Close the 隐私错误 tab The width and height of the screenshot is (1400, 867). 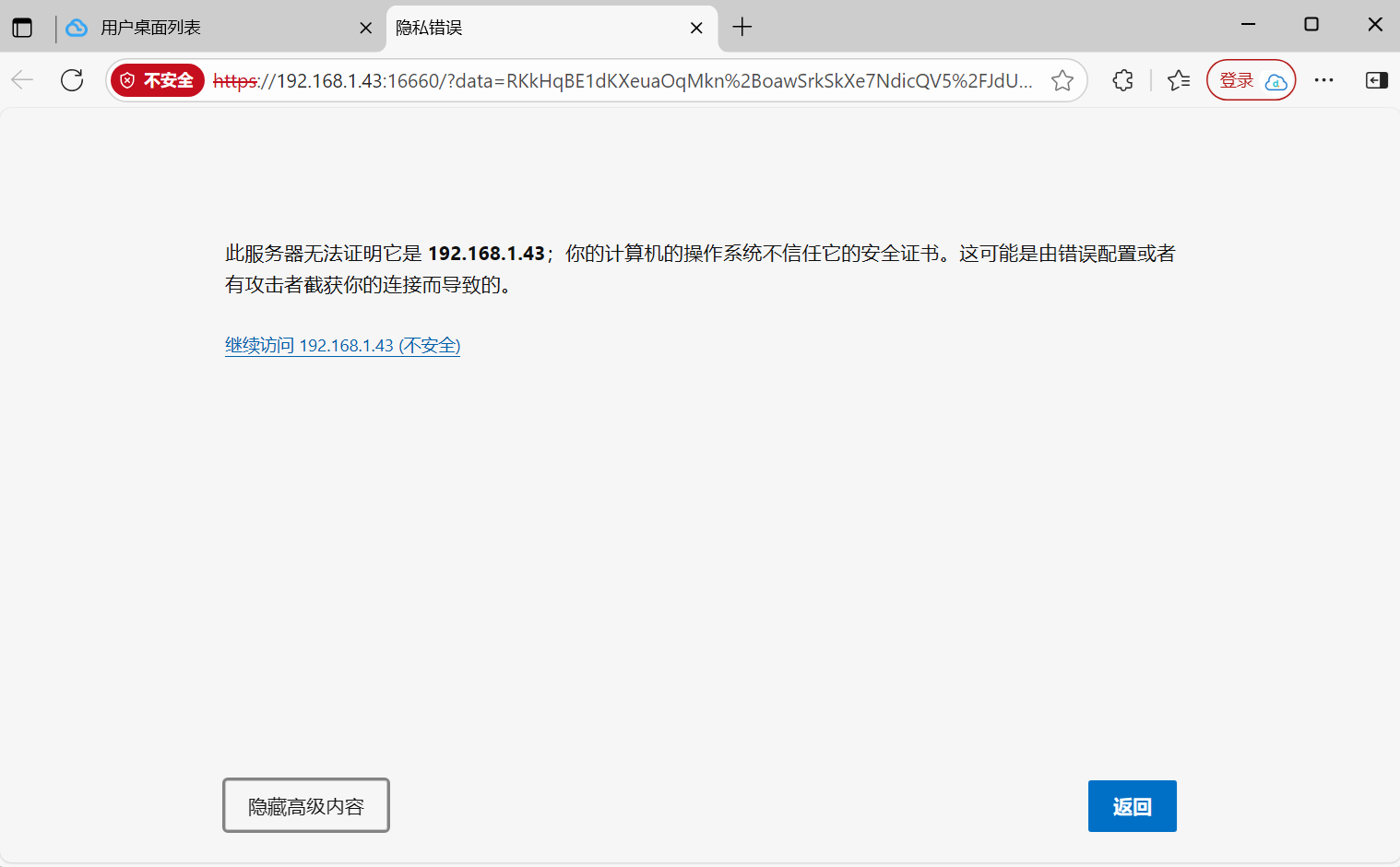[696, 28]
